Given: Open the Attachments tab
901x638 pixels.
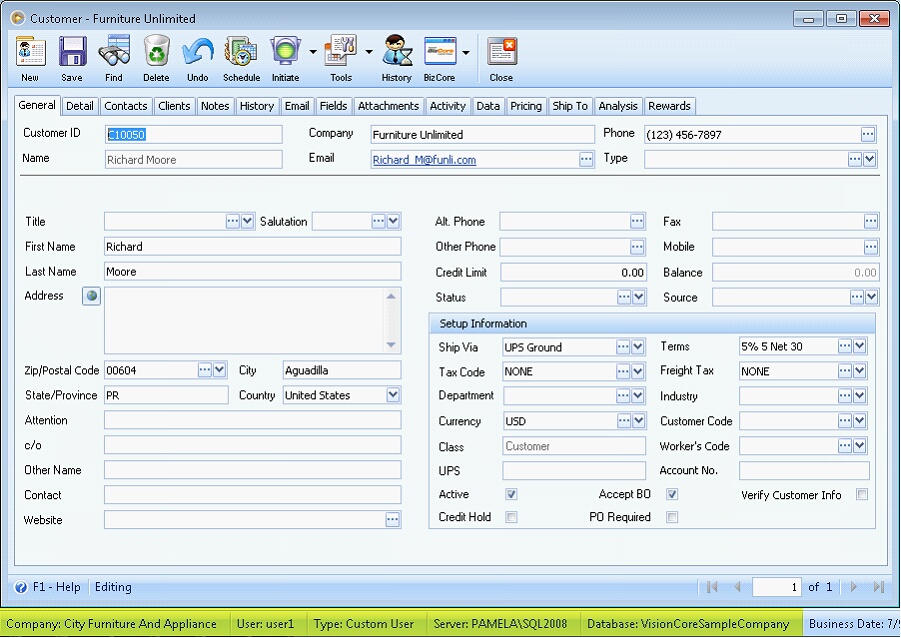Looking at the screenshot, I should (x=388, y=106).
